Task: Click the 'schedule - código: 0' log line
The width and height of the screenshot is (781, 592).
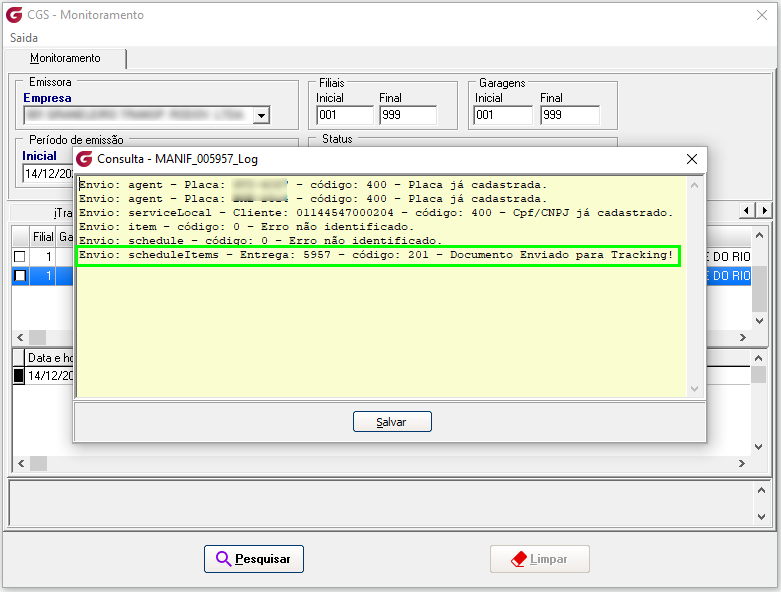Action: point(260,241)
